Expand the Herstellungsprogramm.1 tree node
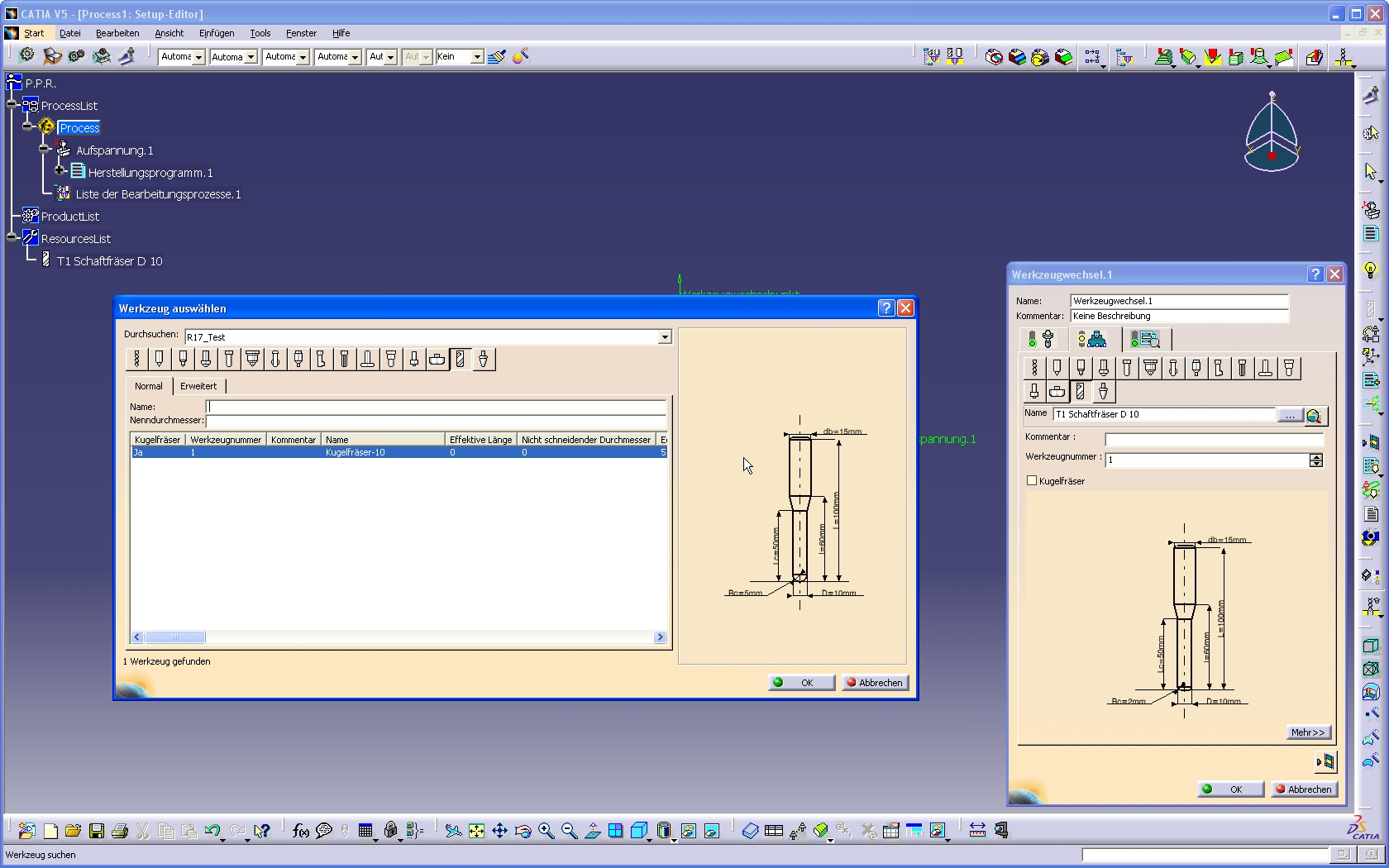Image resolution: width=1389 pixels, height=868 pixels. click(60, 171)
